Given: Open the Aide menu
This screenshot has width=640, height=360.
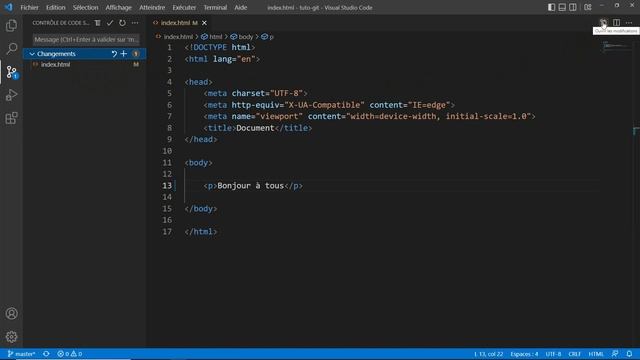Looking at the screenshot, I should [x=240, y=7].
